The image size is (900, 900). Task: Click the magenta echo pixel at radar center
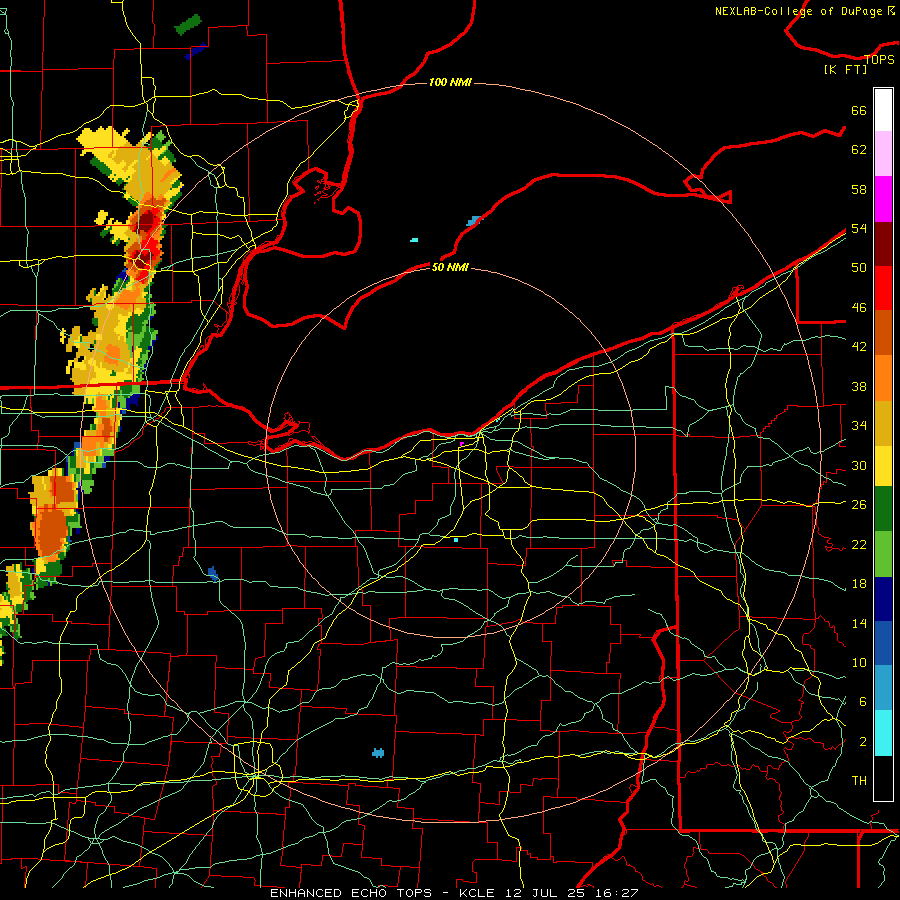(461, 444)
